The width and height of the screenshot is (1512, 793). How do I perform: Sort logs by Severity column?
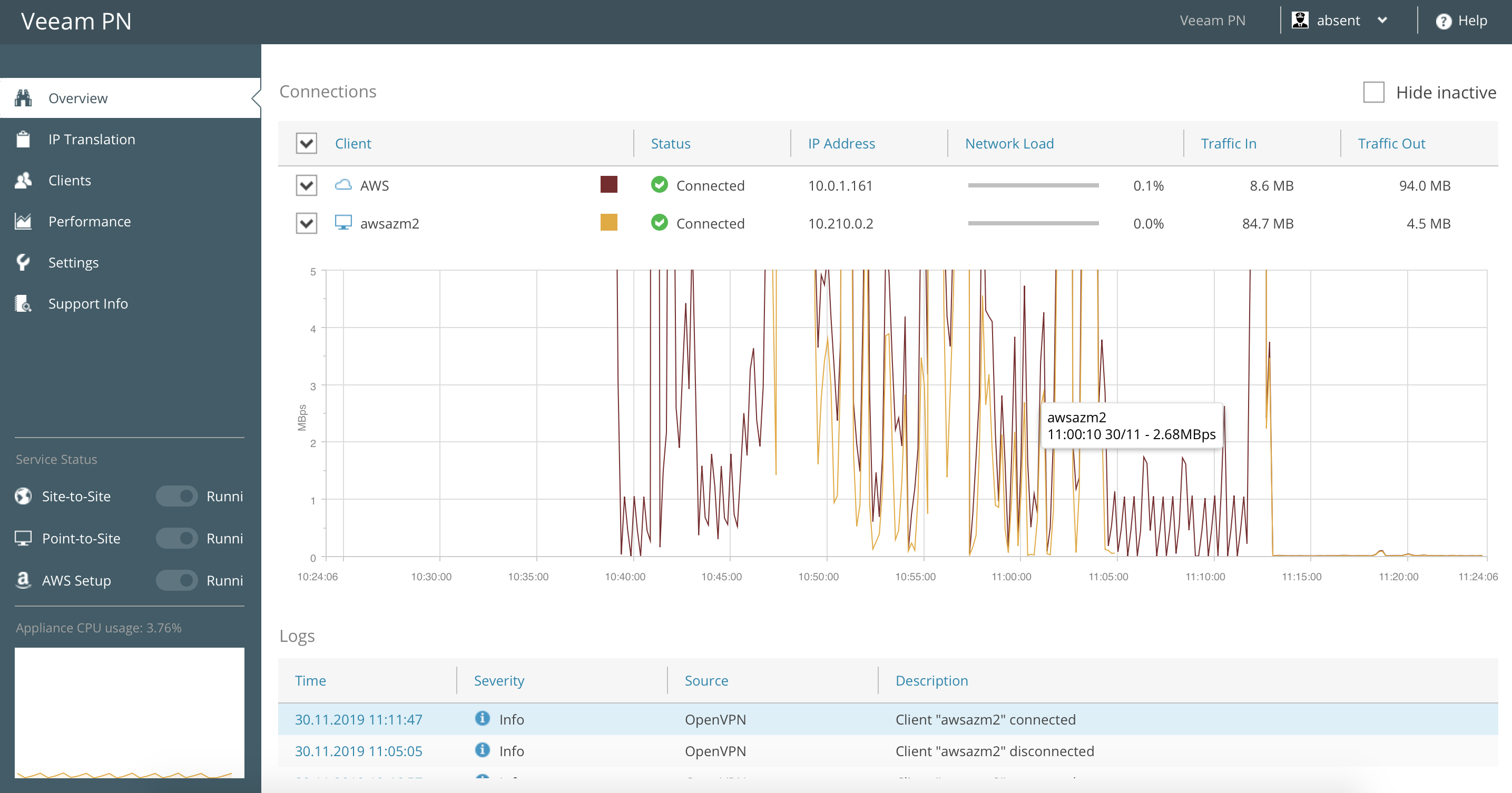tap(499, 680)
